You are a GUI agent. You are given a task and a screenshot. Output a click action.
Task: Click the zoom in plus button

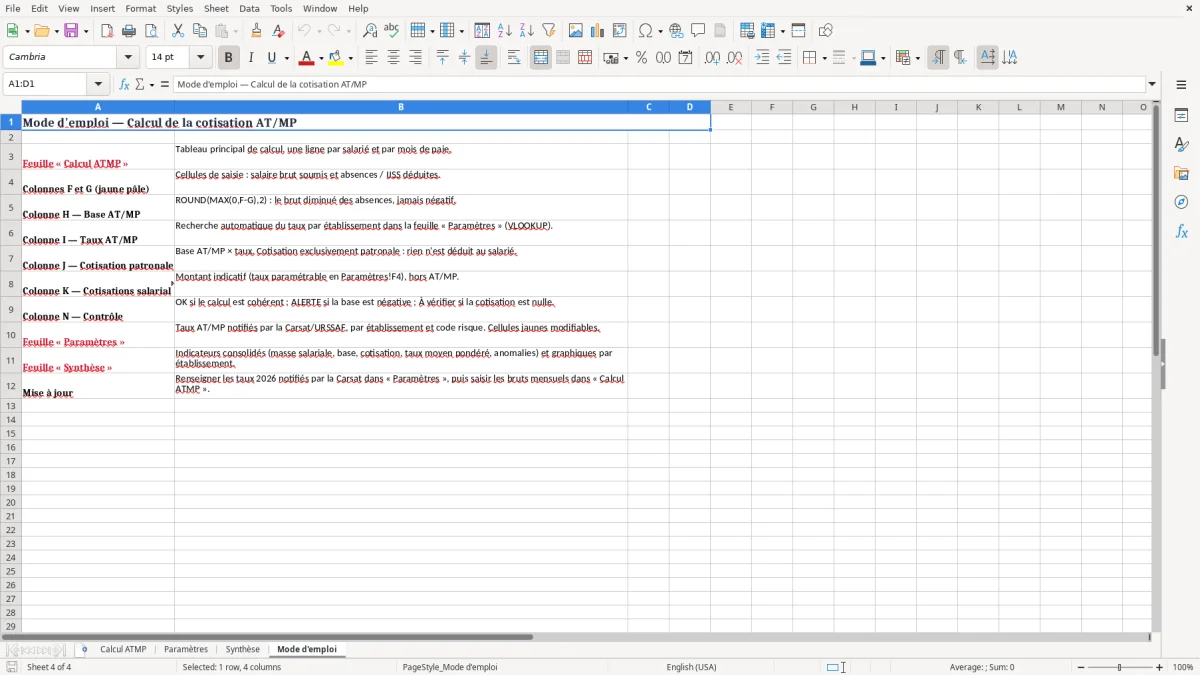tap(1160, 667)
